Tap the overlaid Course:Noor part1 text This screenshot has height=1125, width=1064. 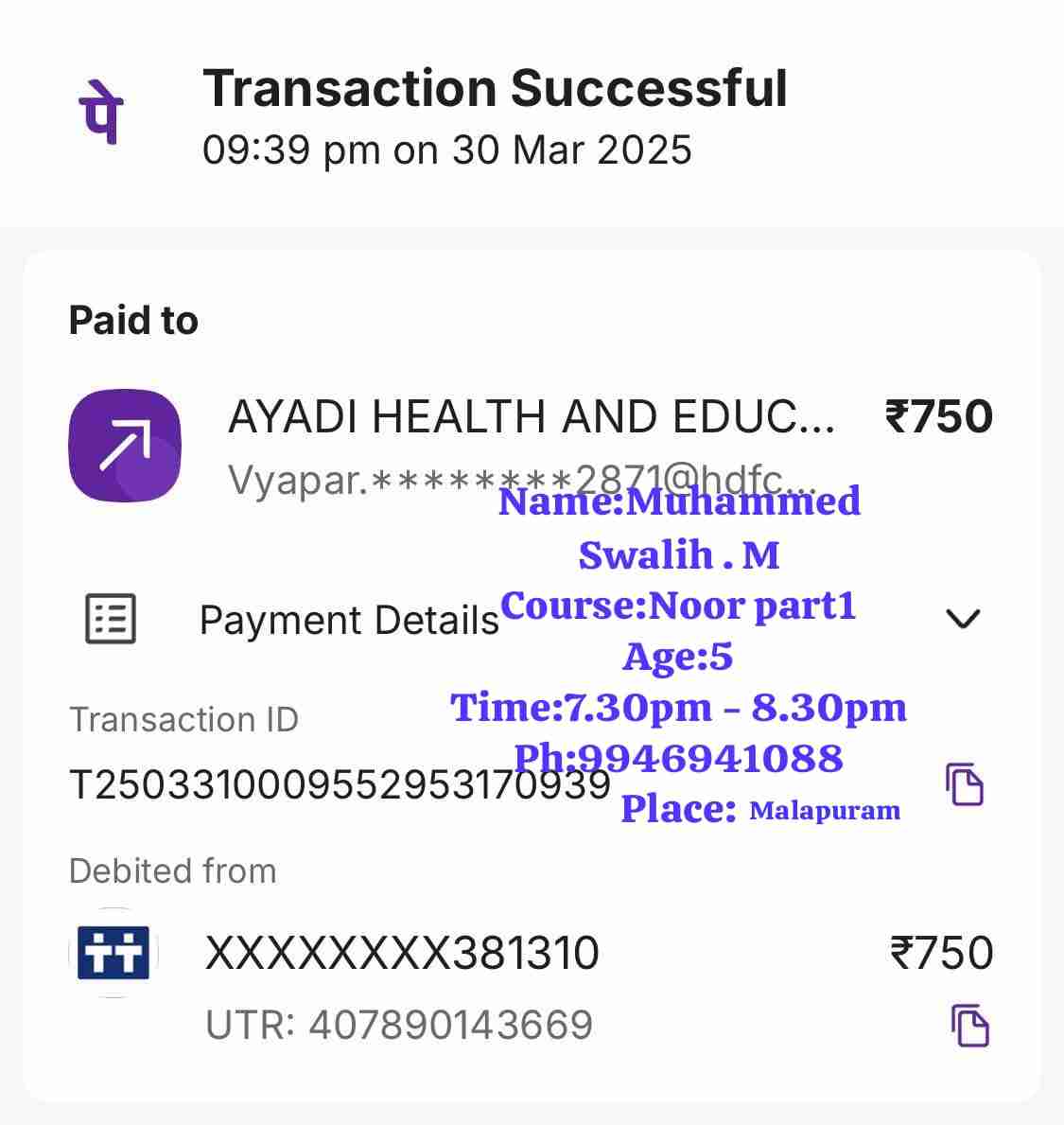pos(678,606)
